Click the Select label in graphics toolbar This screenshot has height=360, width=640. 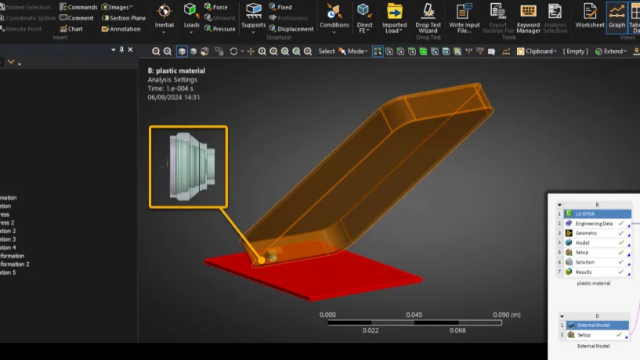[327, 51]
